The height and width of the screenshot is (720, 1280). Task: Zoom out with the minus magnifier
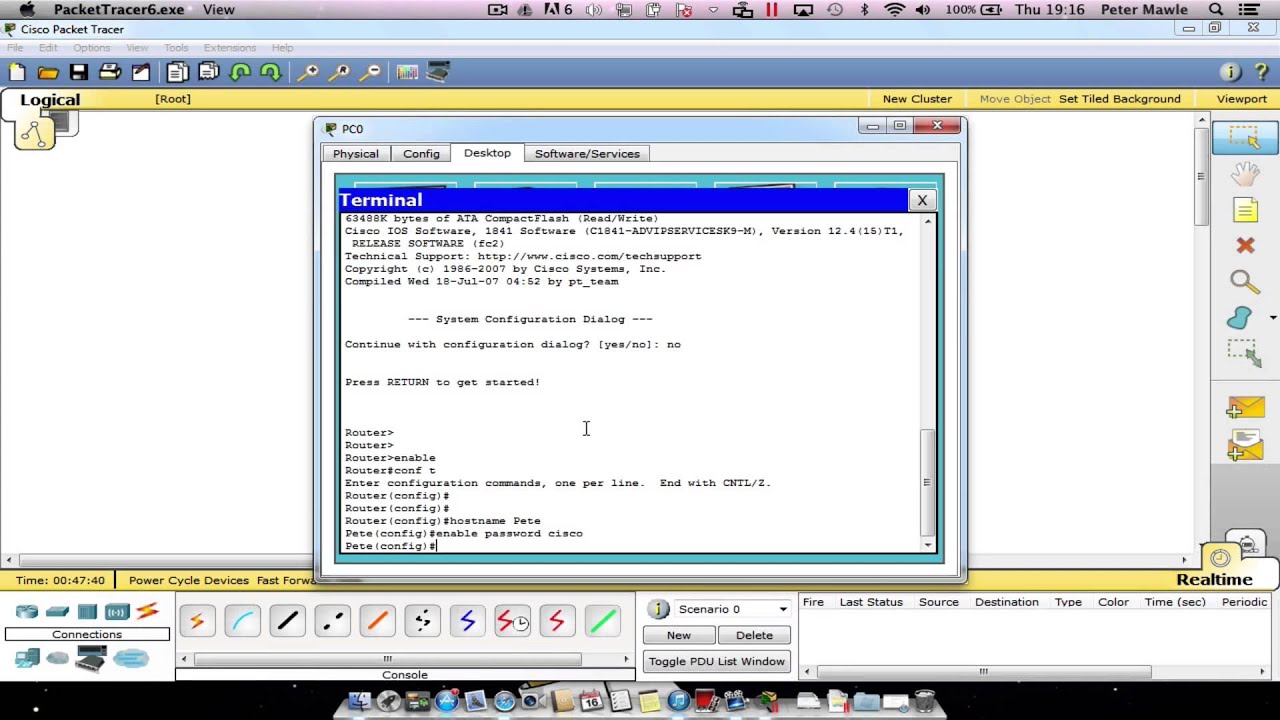coord(370,72)
